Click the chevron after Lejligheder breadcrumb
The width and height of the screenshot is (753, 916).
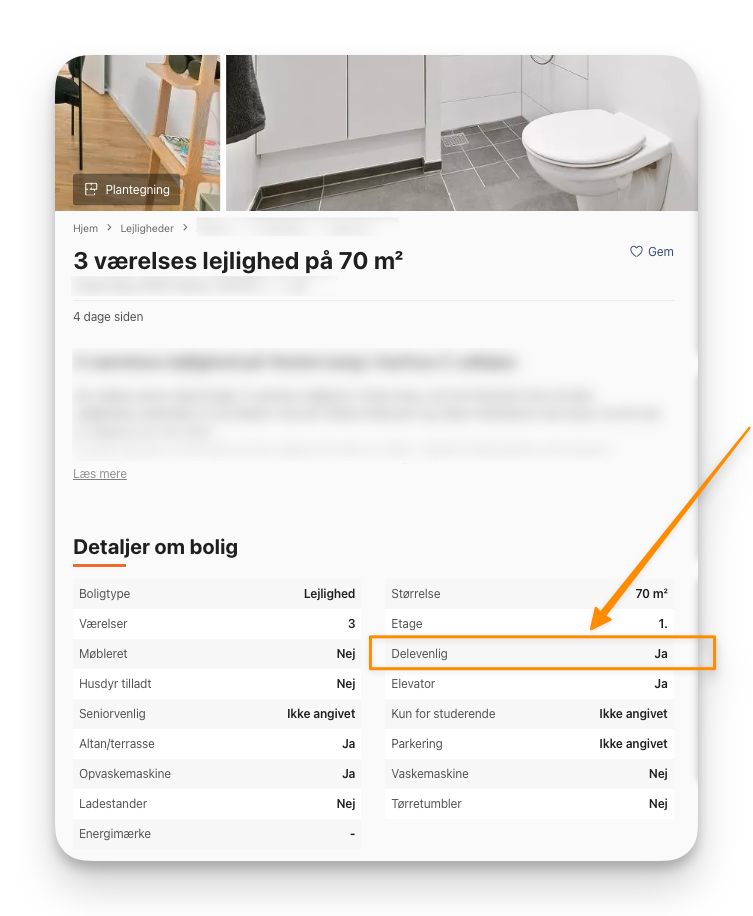tap(185, 228)
